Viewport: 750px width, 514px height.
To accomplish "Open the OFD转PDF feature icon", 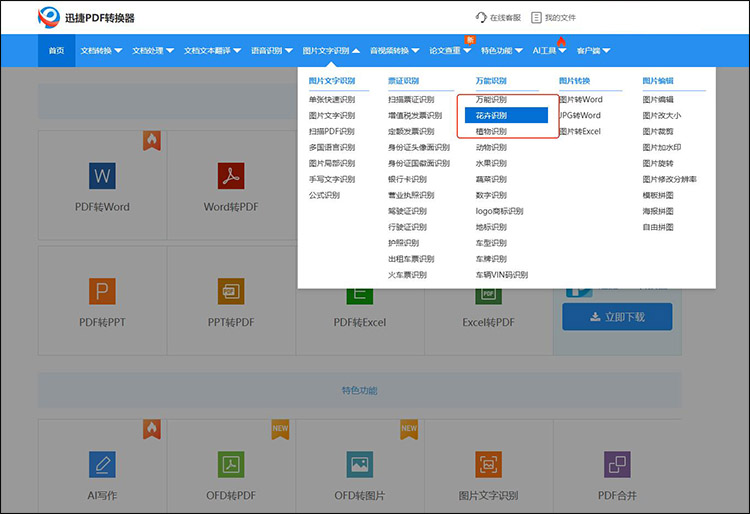I will point(231,464).
